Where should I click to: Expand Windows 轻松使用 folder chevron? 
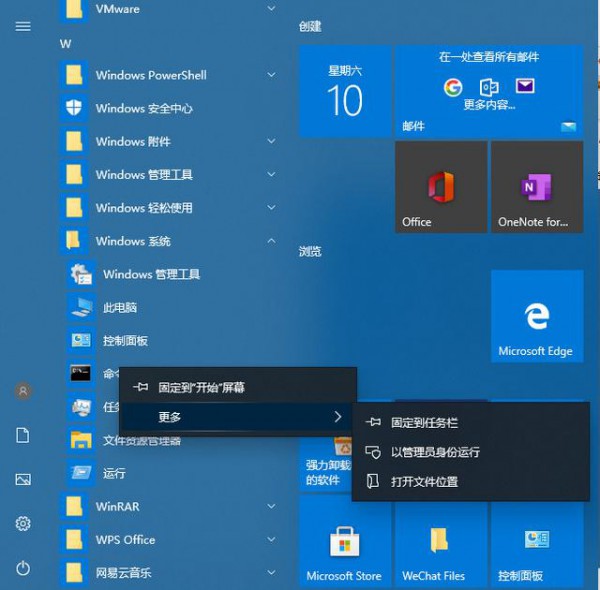[x=271, y=207]
